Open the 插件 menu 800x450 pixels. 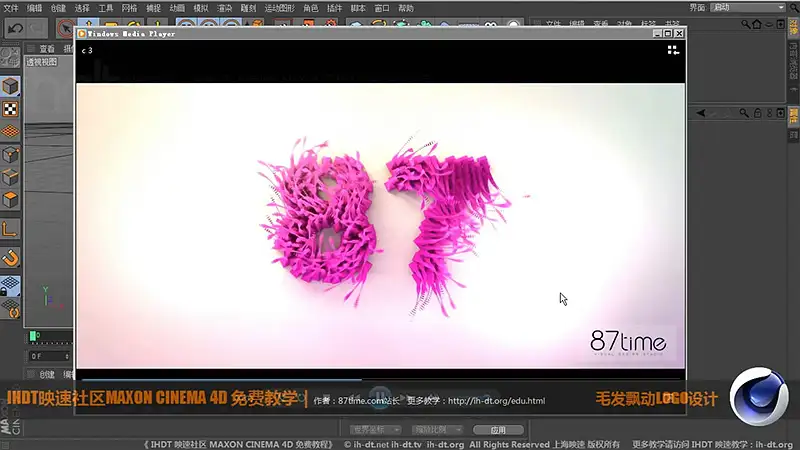point(334,8)
